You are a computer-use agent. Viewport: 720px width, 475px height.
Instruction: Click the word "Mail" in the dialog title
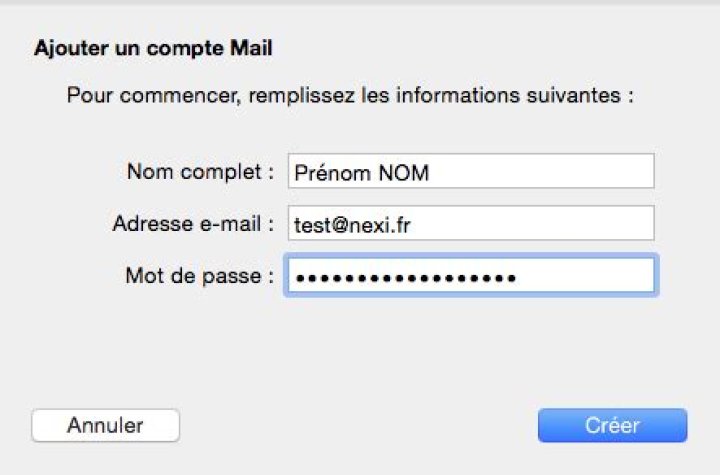pos(254,47)
